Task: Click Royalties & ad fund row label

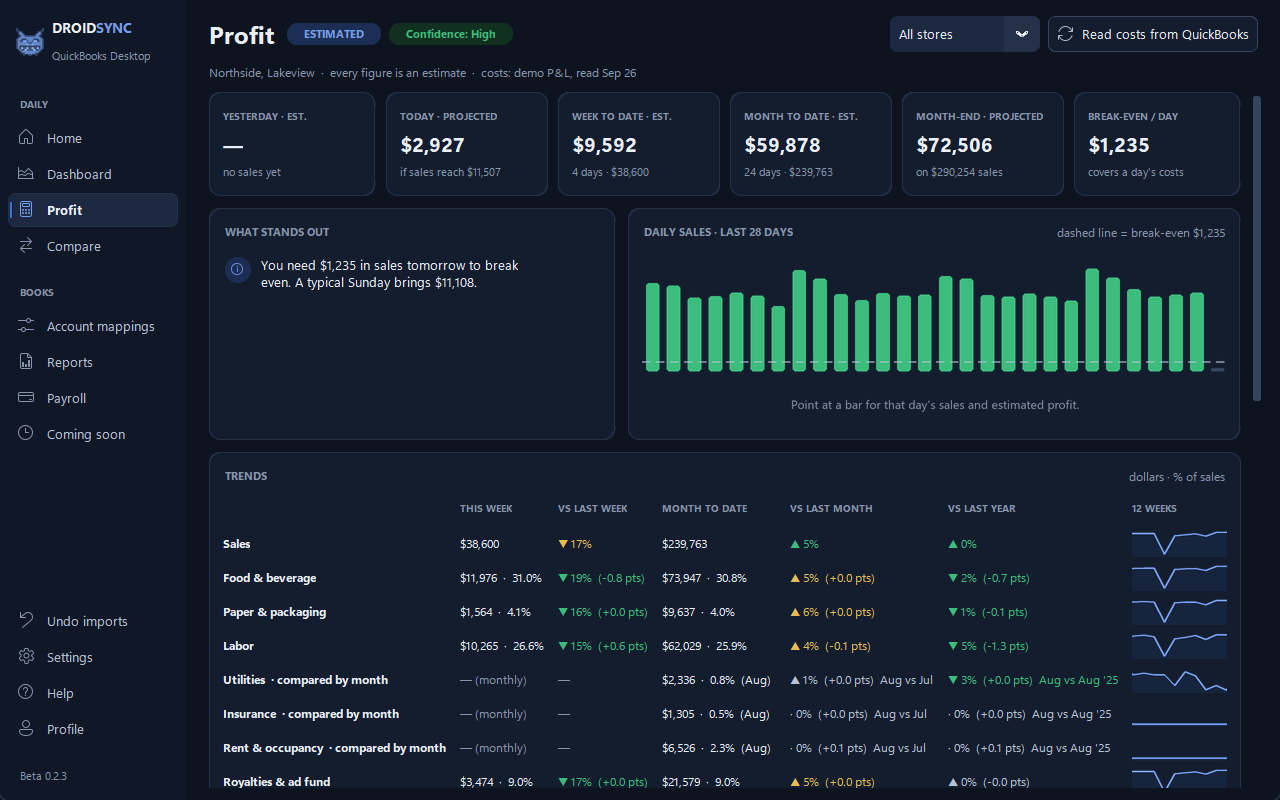Action: click(x=276, y=782)
